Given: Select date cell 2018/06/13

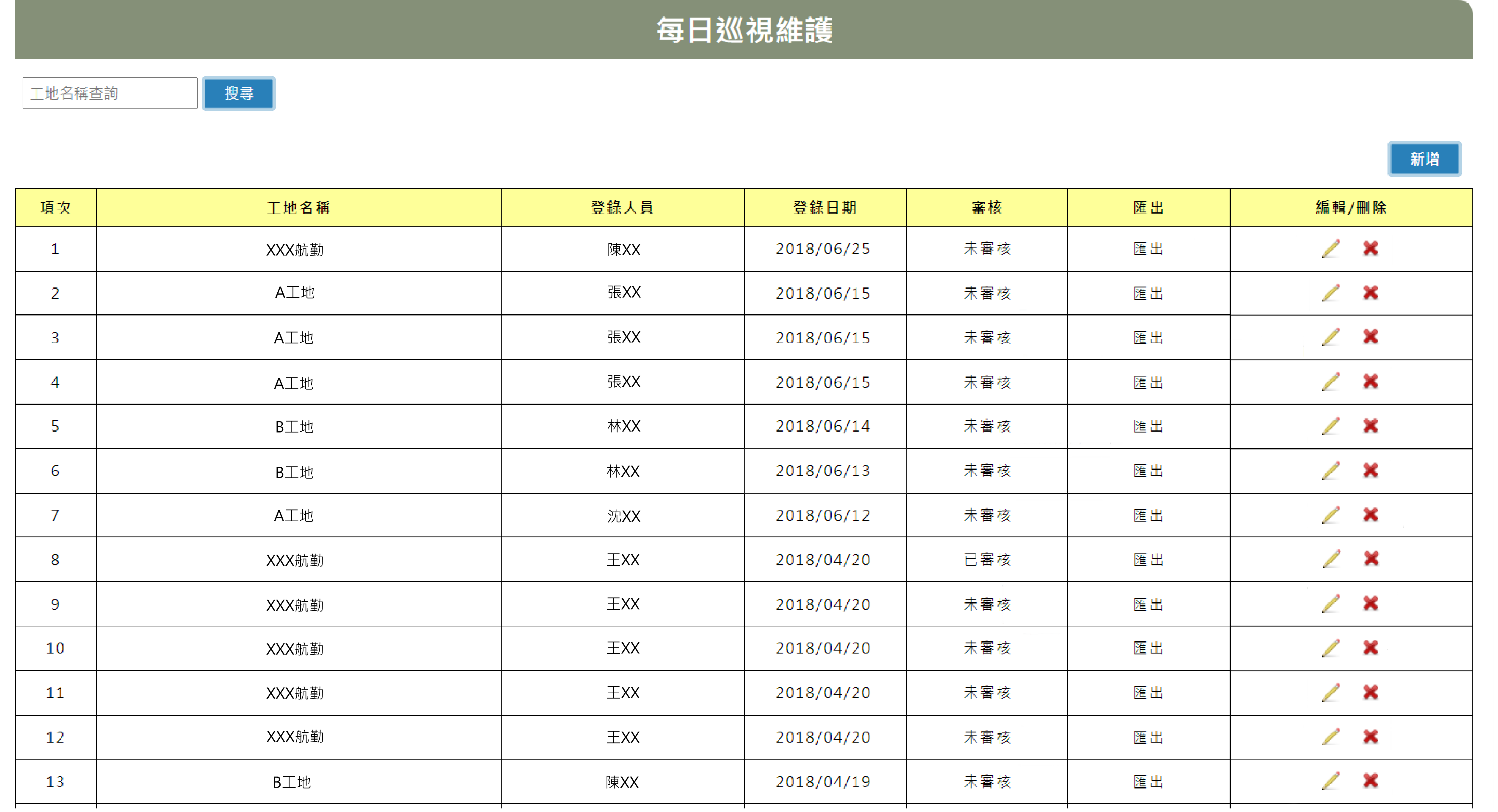Looking at the screenshot, I should pos(823,471).
